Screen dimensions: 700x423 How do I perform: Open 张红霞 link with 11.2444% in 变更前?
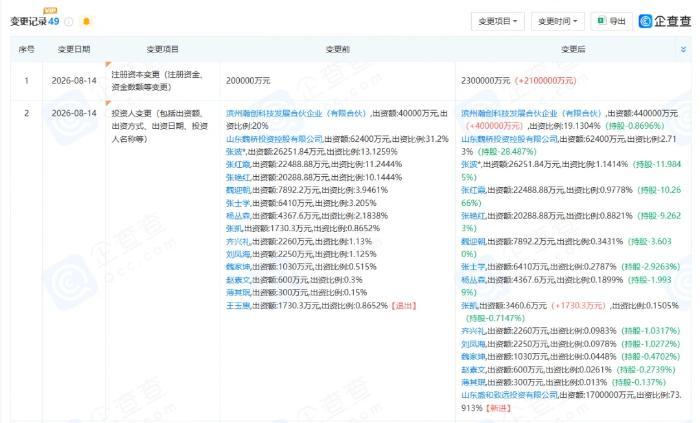pyautogui.click(x=238, y=164)
